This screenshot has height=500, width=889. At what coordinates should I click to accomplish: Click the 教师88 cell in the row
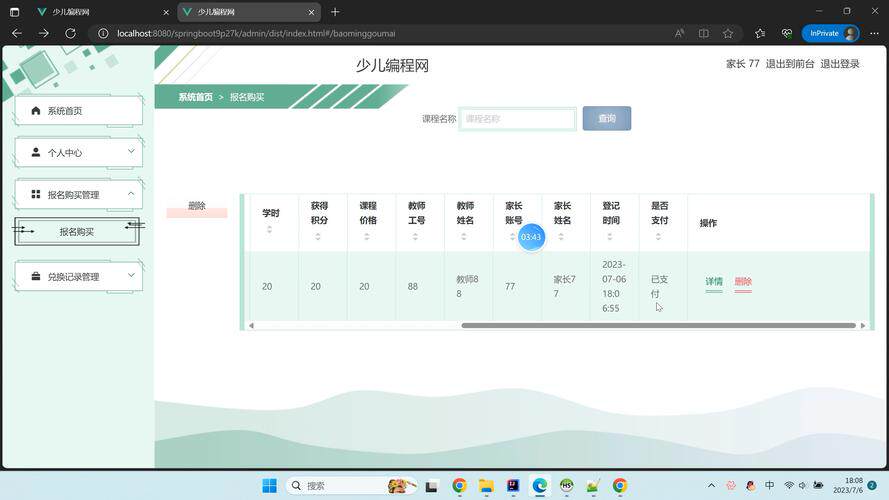click(467, 286)
